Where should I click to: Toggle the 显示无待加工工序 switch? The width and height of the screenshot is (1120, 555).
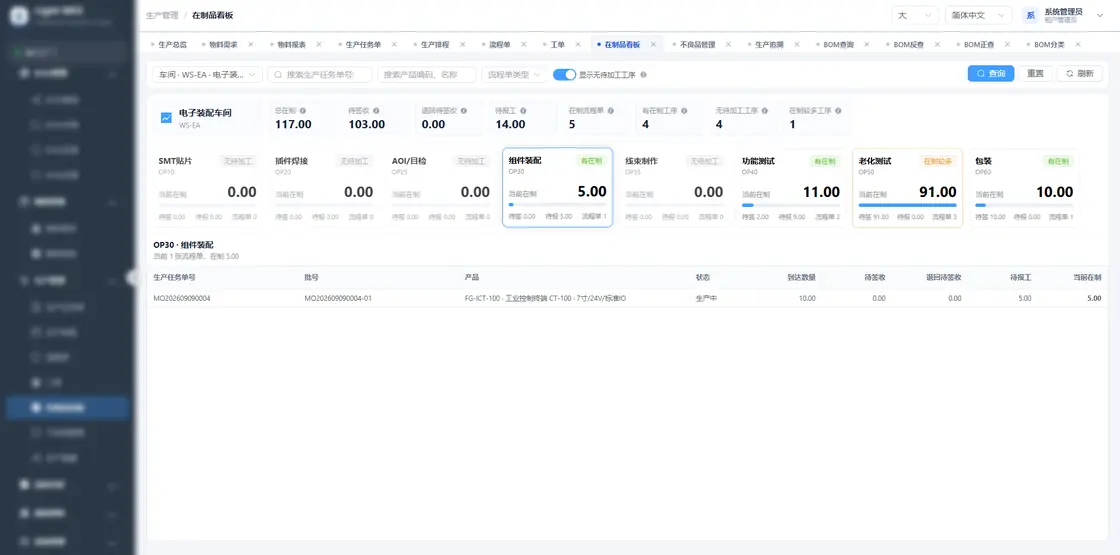pyautogui.click(x=564, y=74)
